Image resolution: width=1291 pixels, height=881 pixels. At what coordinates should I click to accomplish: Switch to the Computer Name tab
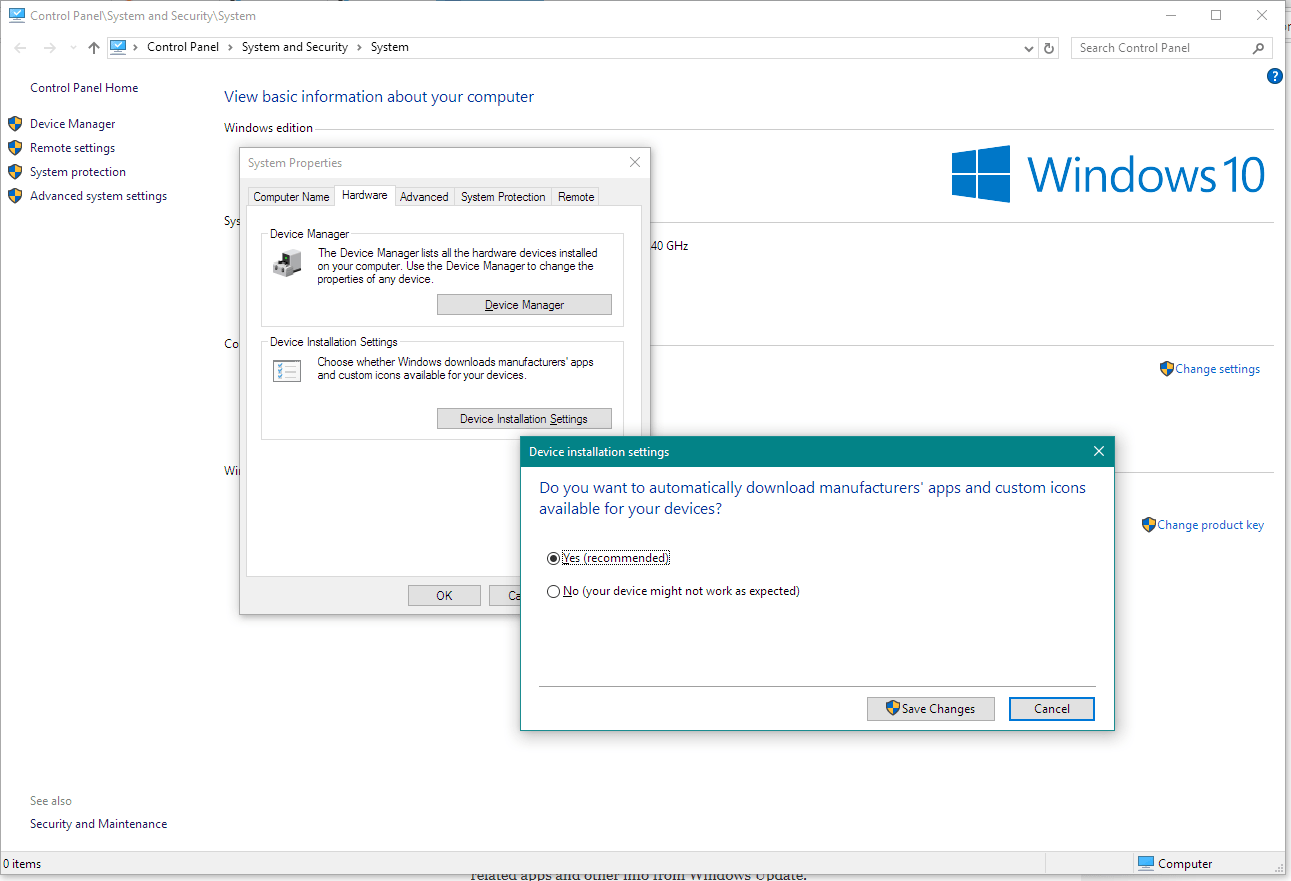click(291, 197)
